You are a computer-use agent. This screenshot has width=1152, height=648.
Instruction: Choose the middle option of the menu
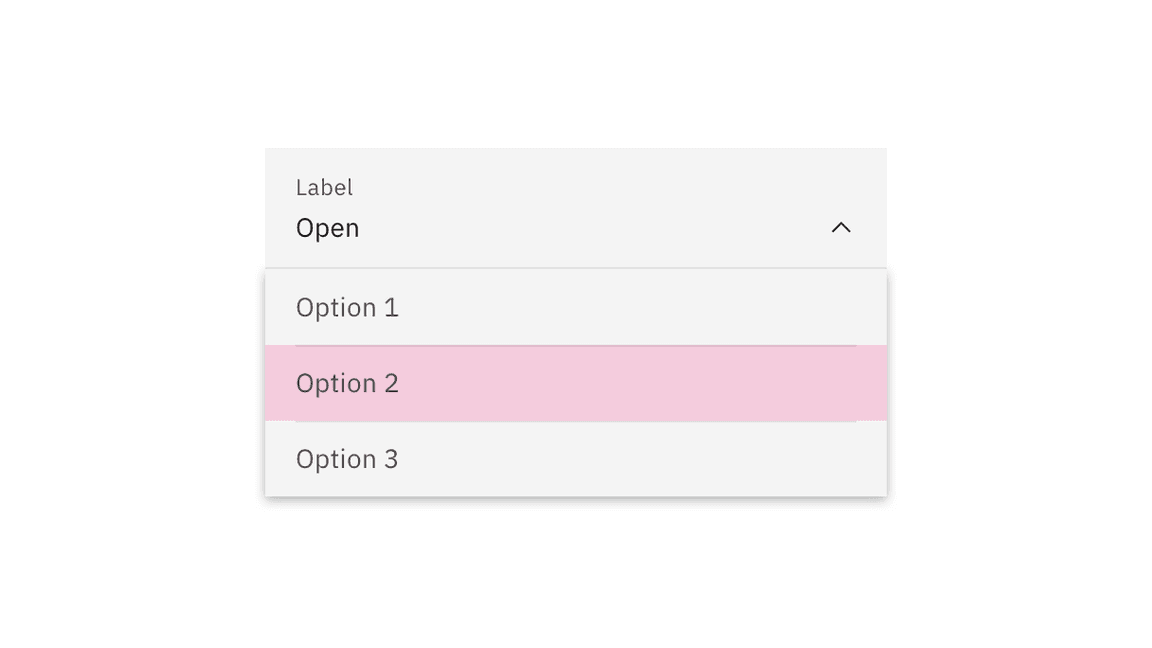point(575,383)
